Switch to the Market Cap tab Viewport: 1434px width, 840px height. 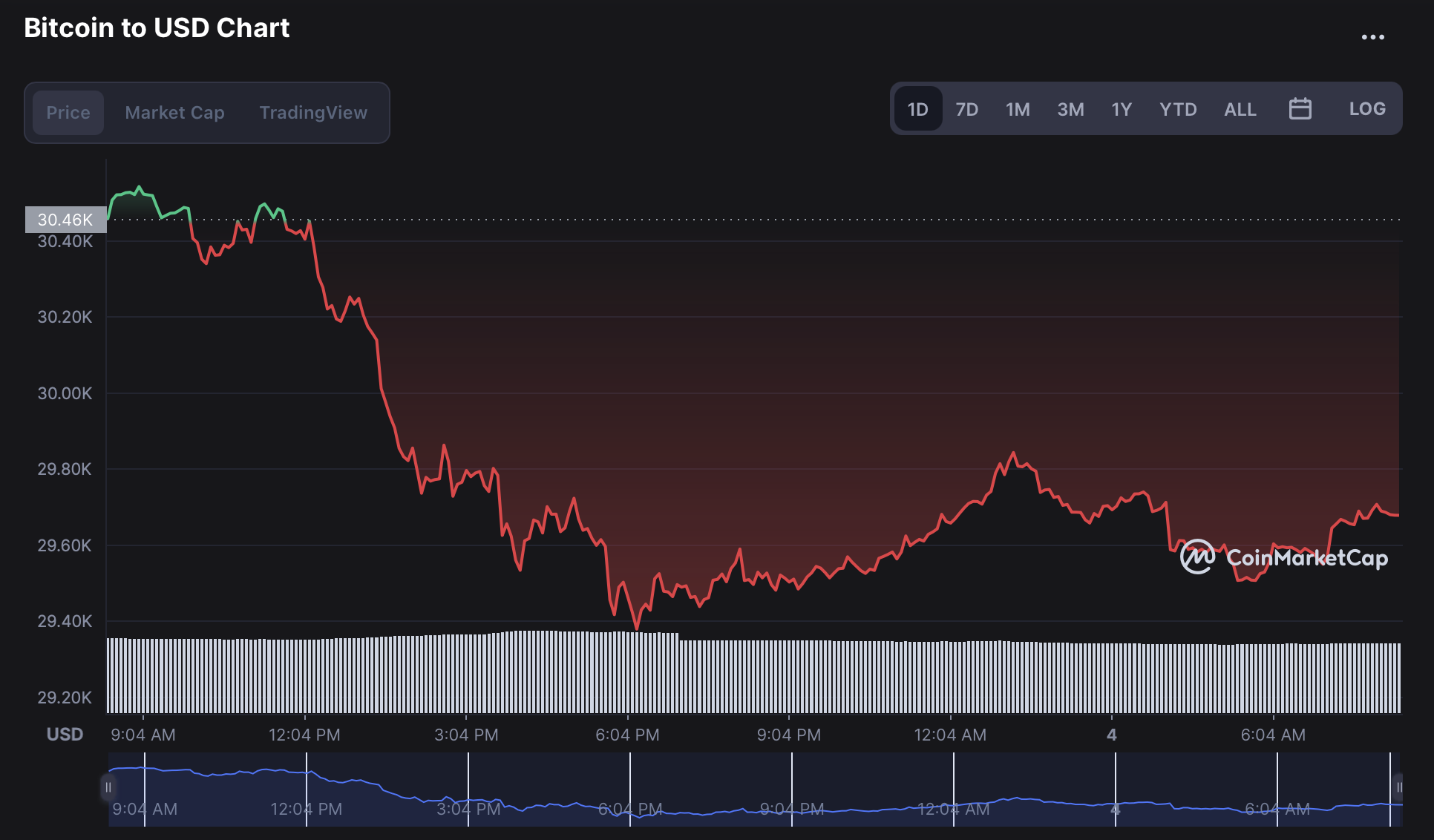(174, 113)
